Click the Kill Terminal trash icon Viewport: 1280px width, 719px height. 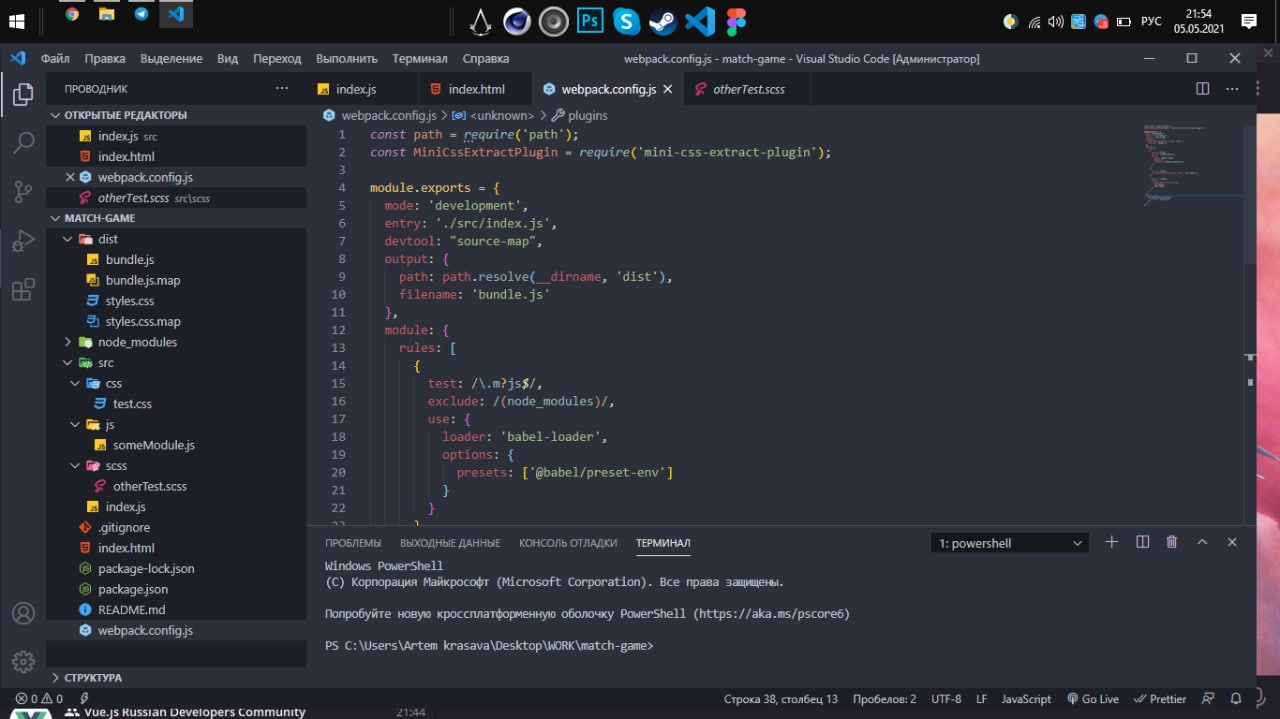pos(1172,542)
